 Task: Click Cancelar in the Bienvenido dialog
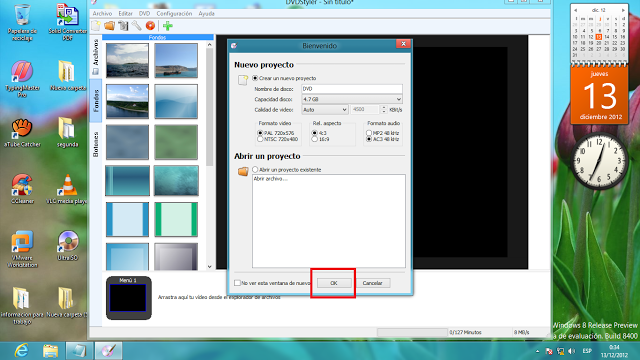tap(372, 283)
